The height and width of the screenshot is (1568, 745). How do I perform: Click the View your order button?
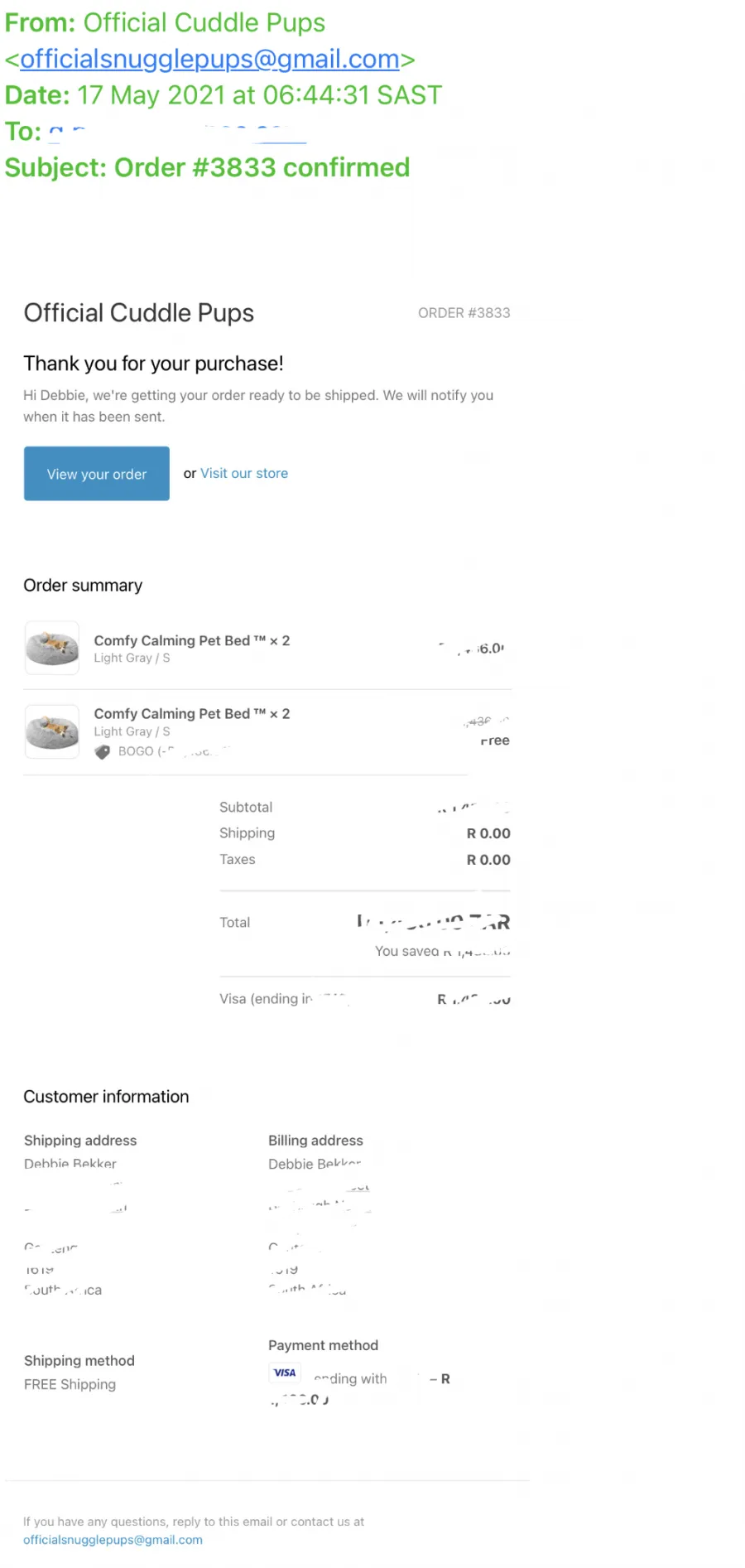click(x=97, y=474)
